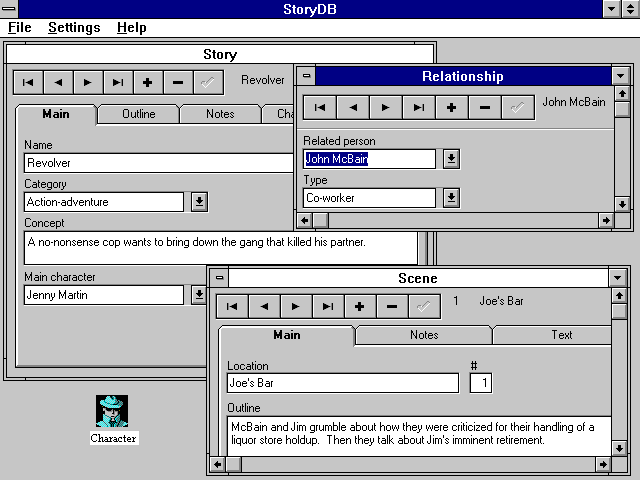Image resolution: width=640 pixels, height=480 pixels.
Task: Add a new Scene record
Action: point(359,306)
